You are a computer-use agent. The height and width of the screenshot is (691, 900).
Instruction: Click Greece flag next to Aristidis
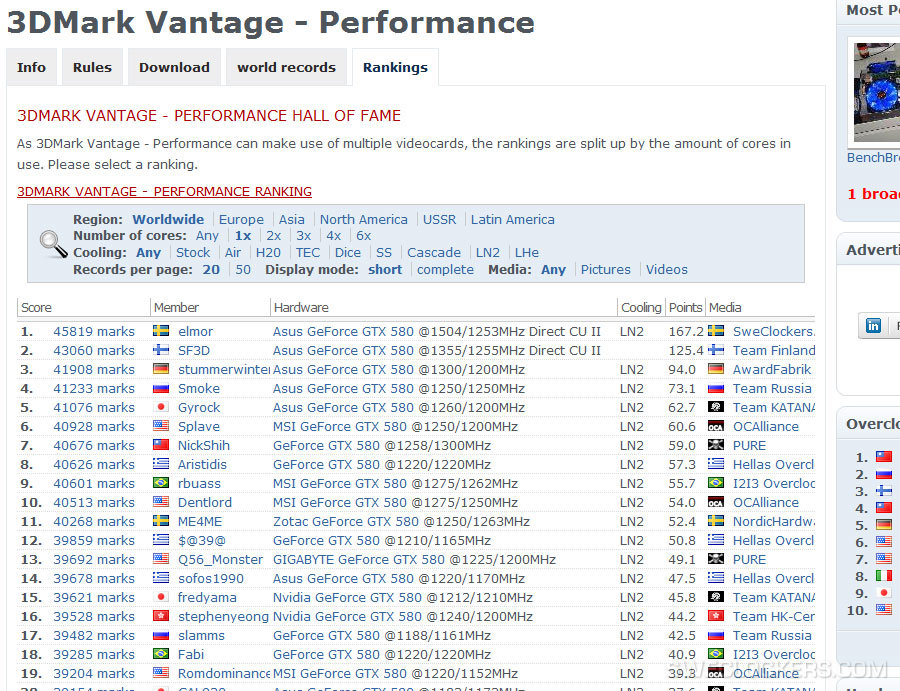coord(161,464)
